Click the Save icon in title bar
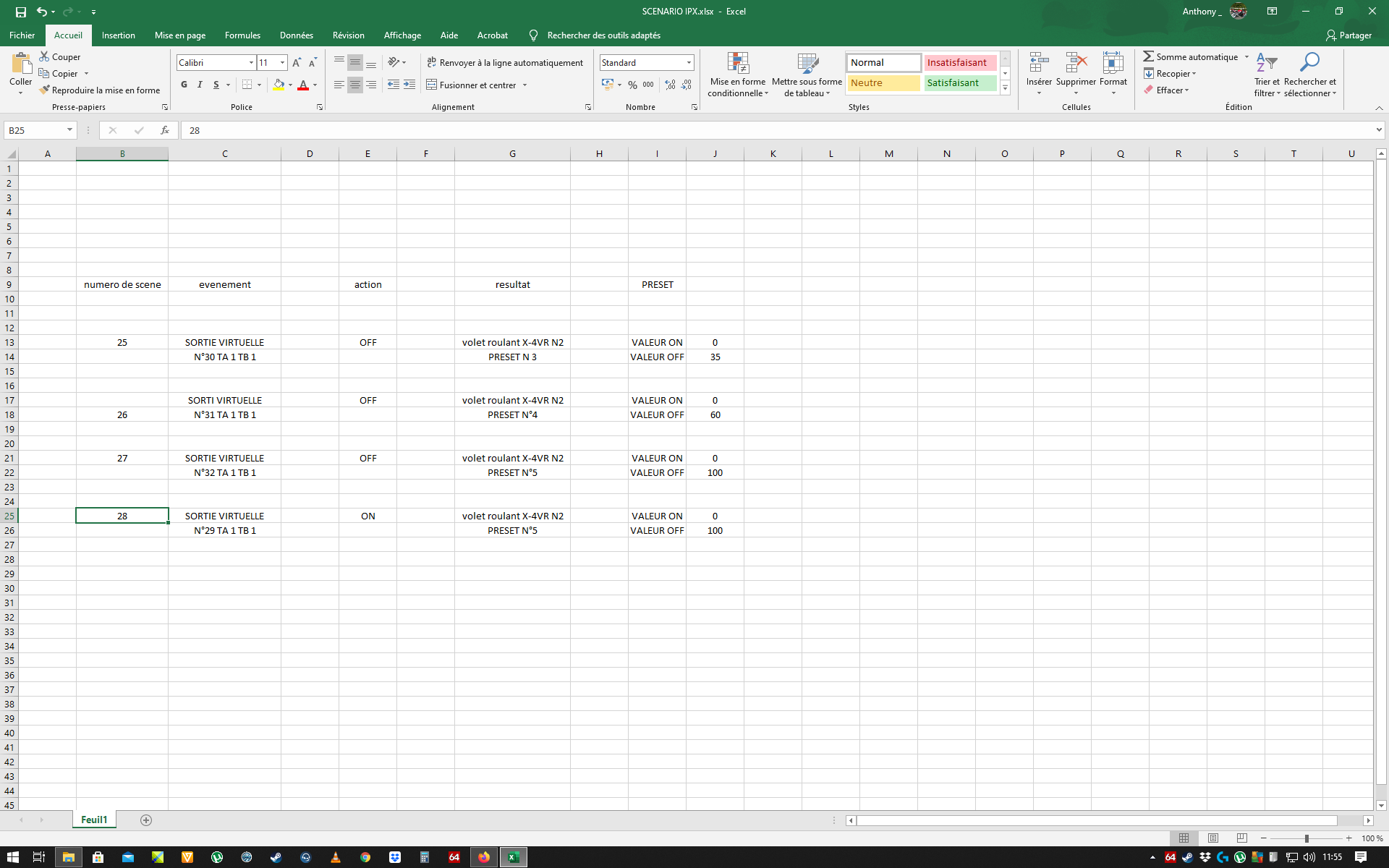Screen dimensions: 1389x868 pyautogui.click(x=21, y=12)
